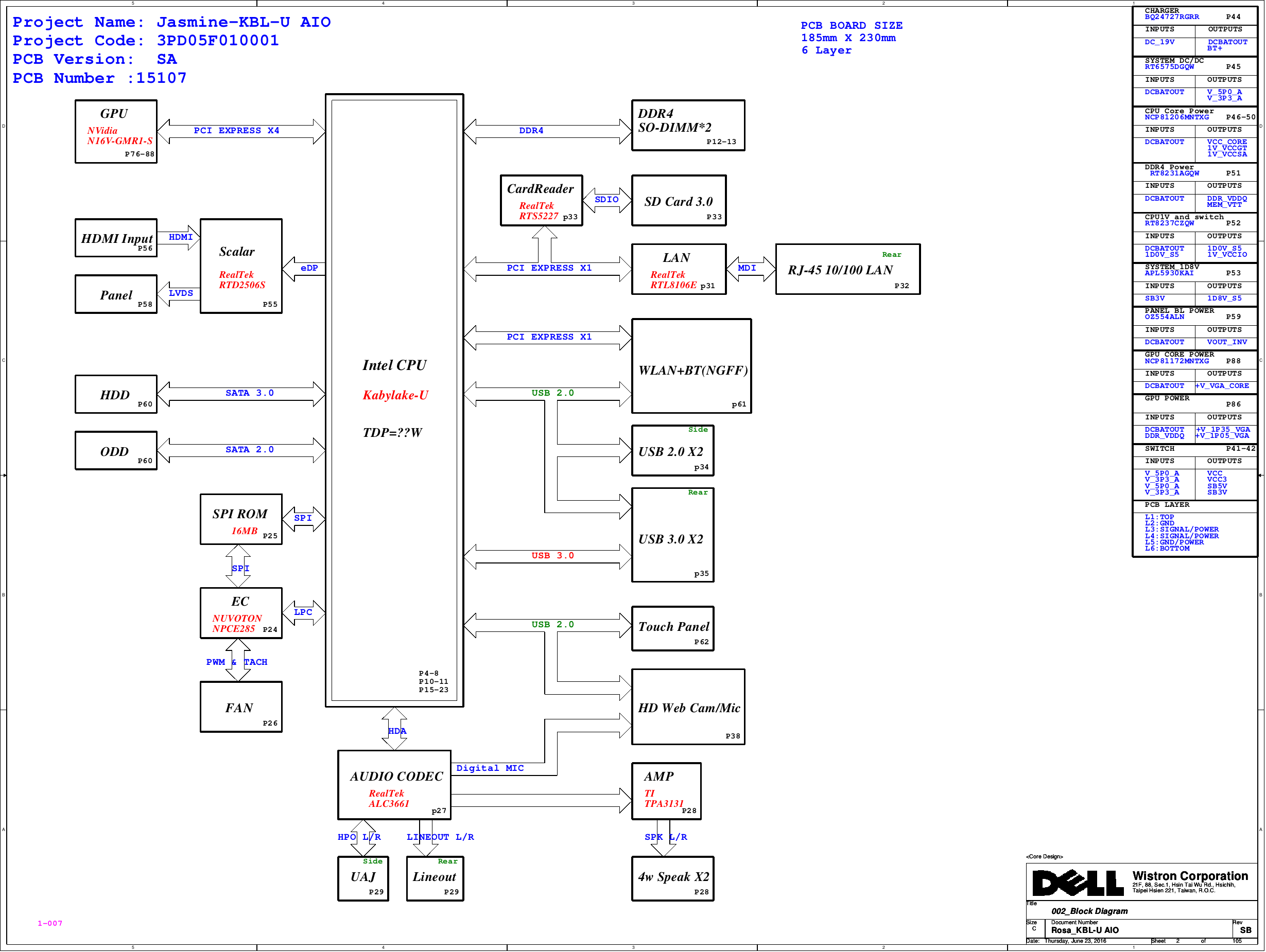This screenshot has width=1266, height=952.
Task: Click the Project Name title text
Action: click(171, 22)
